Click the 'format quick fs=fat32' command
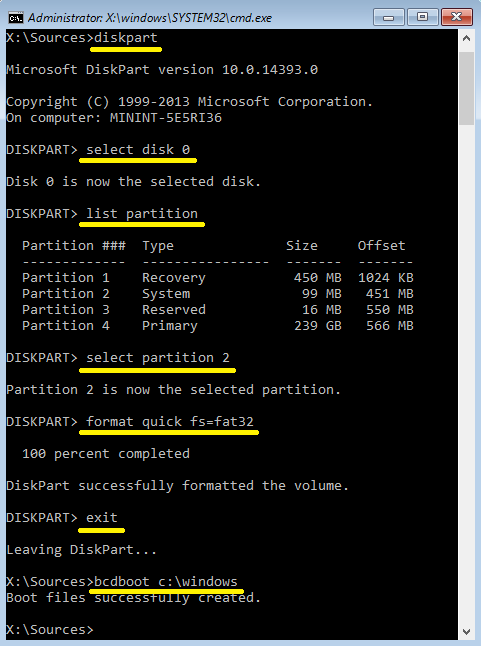The height and width of the screenshot is (646, 481). tap(170, 422)
